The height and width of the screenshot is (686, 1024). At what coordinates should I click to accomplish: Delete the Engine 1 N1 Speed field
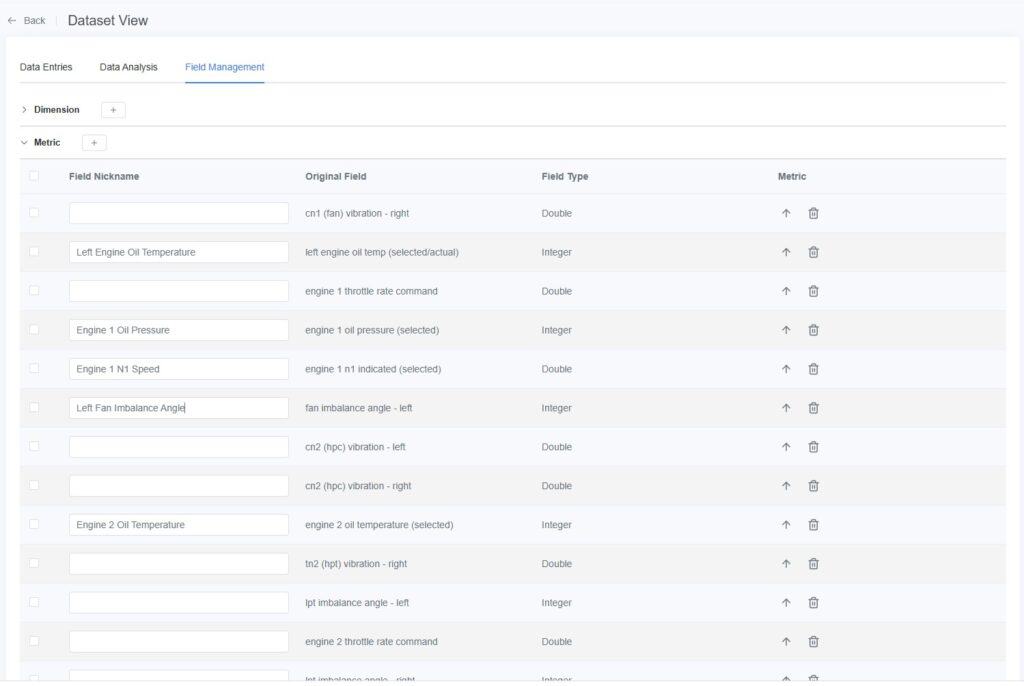(813, 369)
